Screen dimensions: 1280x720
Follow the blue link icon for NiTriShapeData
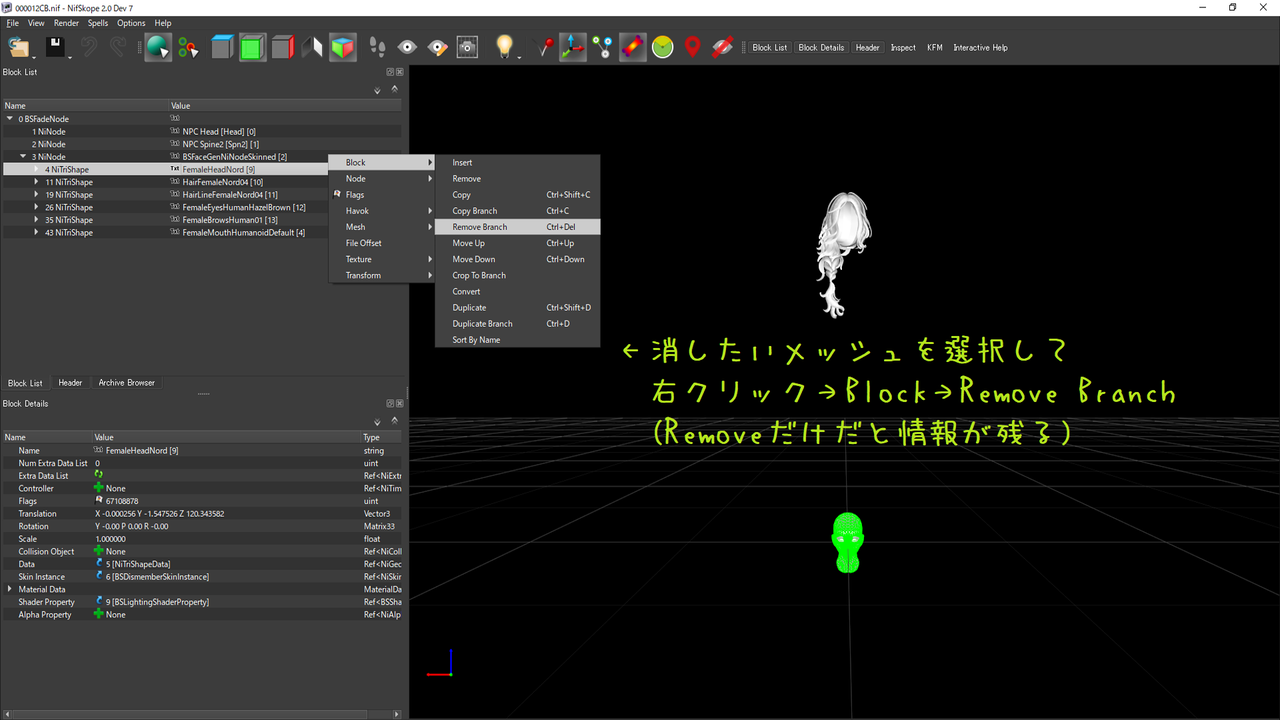[99, 564]
